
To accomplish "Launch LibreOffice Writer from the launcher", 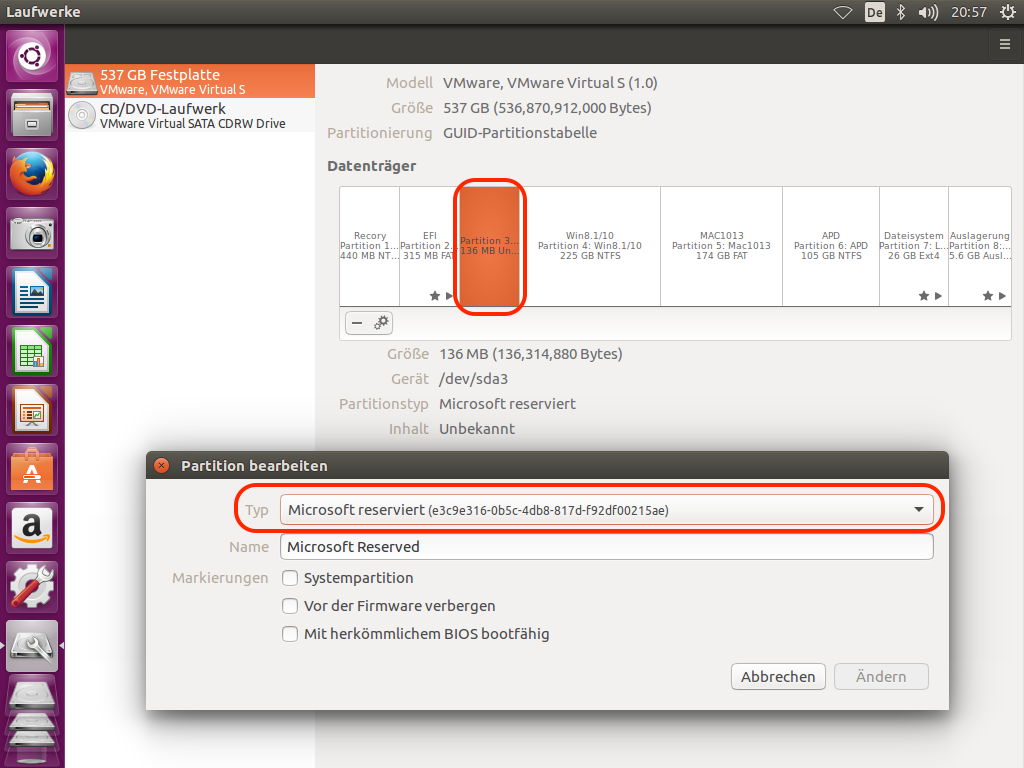I will point(32,292).
